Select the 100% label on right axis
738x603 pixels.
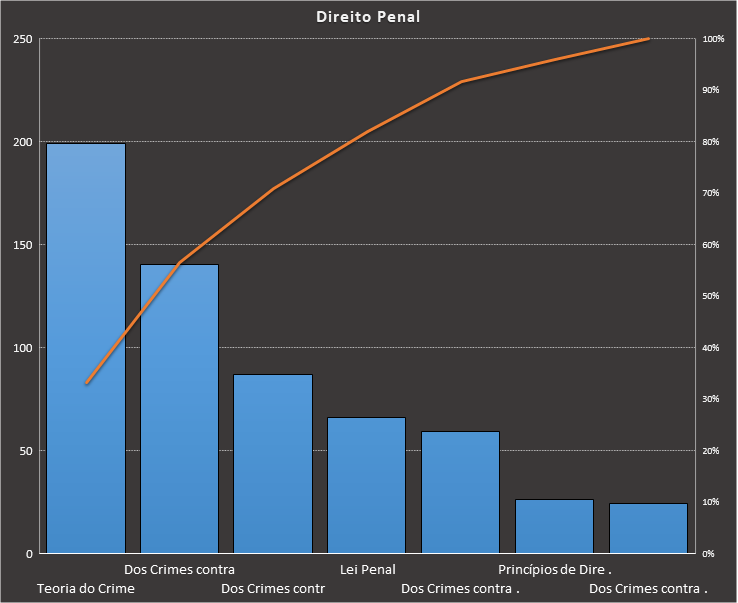712,39
